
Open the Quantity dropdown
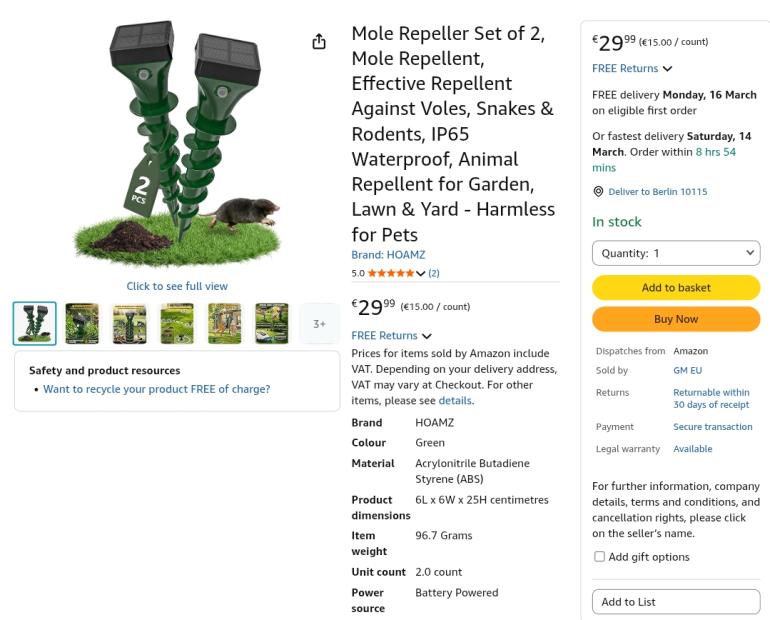pos(676,253)
